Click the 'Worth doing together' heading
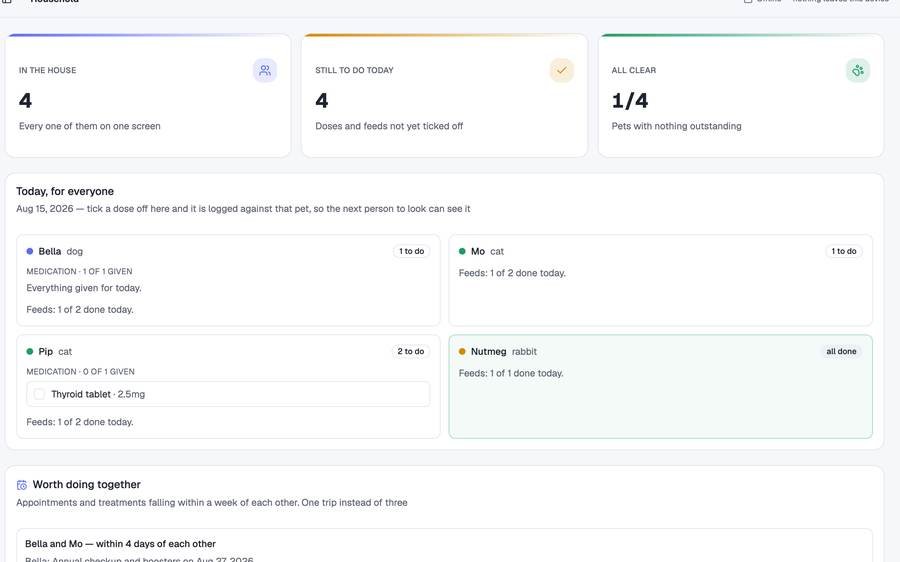This screenshot has width=900, height=562. [87, 485]
